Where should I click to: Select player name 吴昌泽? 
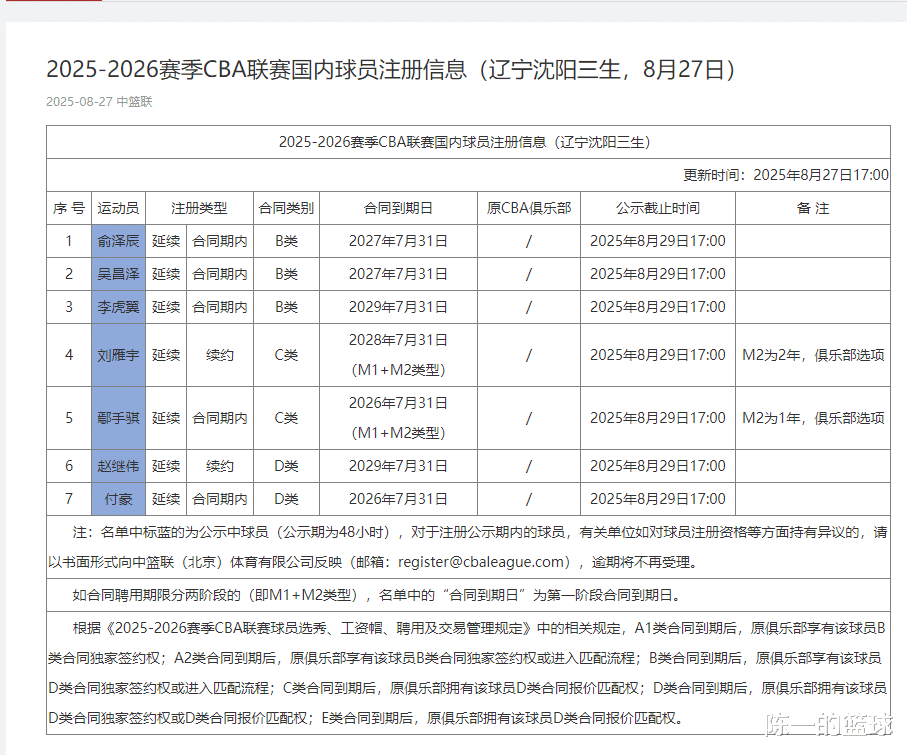point(118,274)
